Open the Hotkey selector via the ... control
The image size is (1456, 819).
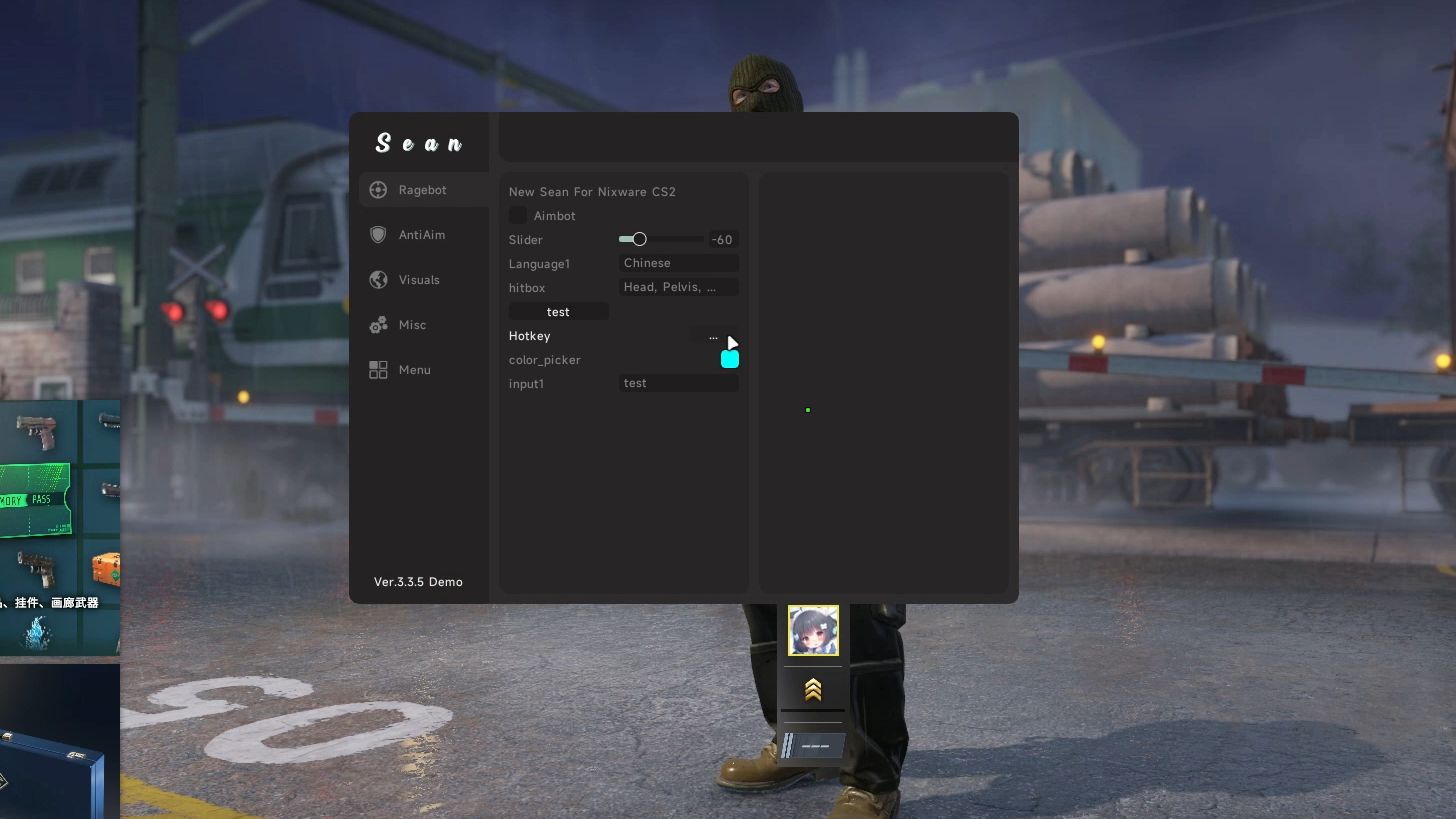(x=712, y=336)
